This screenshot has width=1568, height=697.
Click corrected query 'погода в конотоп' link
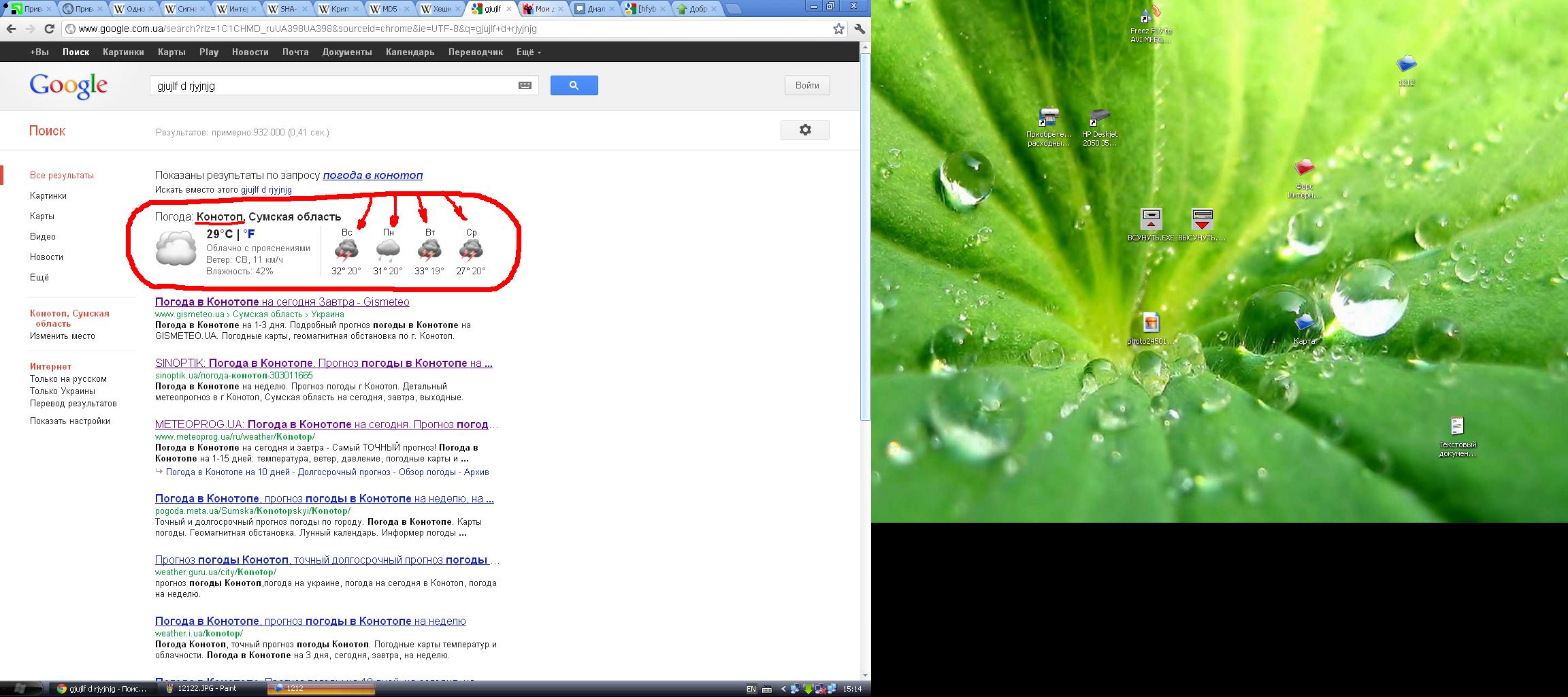point(372,175)
